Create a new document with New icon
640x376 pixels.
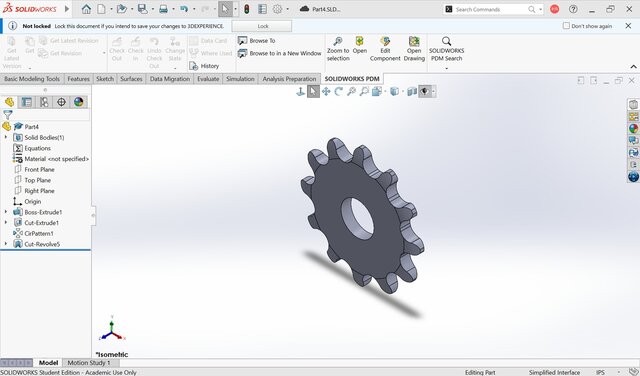tap(101, 9)
